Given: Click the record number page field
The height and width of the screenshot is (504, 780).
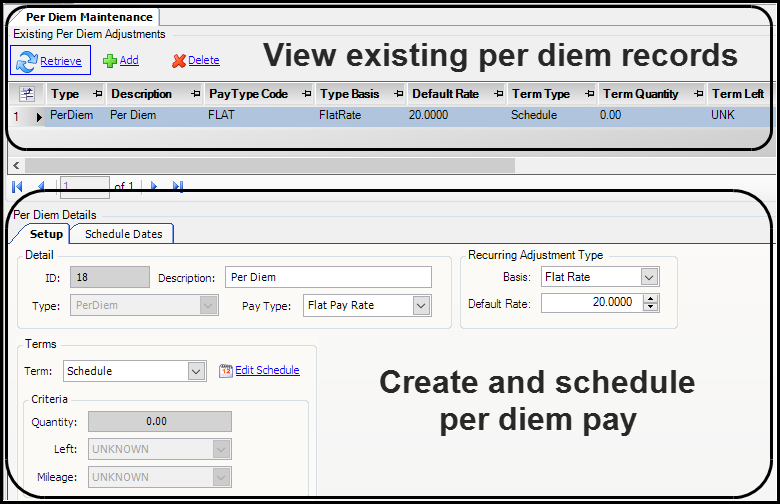Looking at the screenshot, I should [x=85, y=187].
